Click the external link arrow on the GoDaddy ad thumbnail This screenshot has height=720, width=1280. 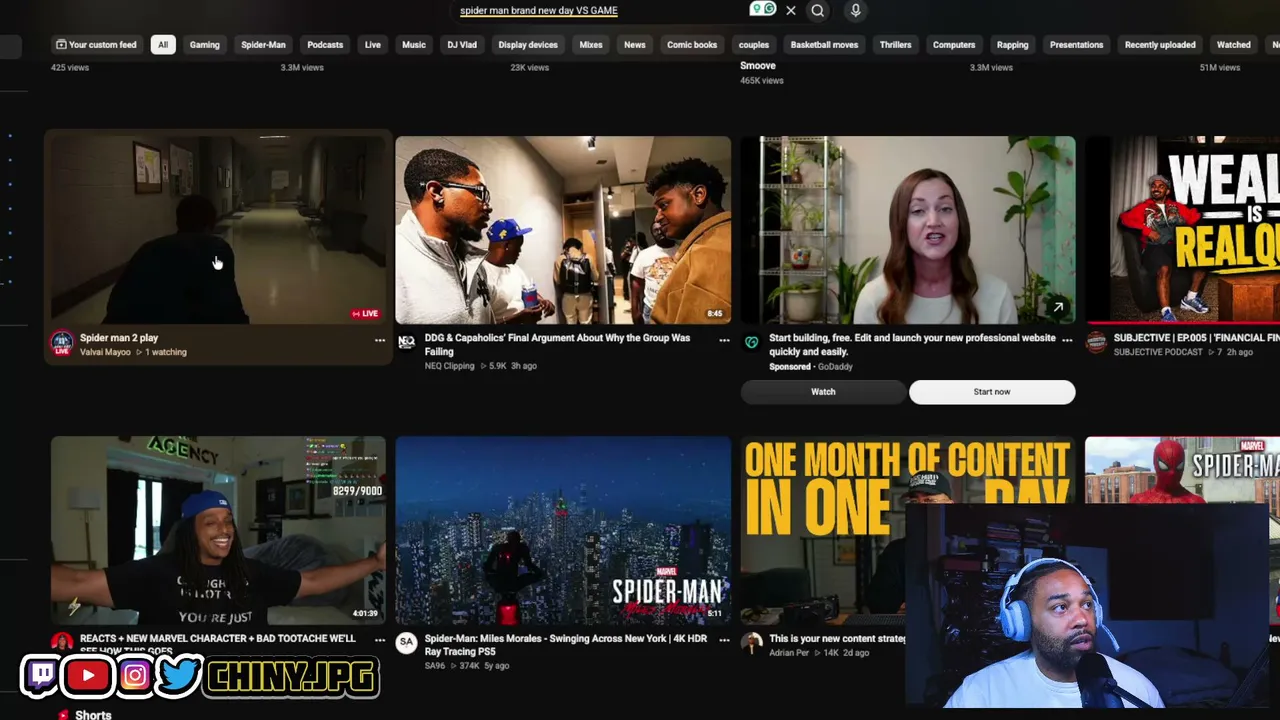(1057, 308)
